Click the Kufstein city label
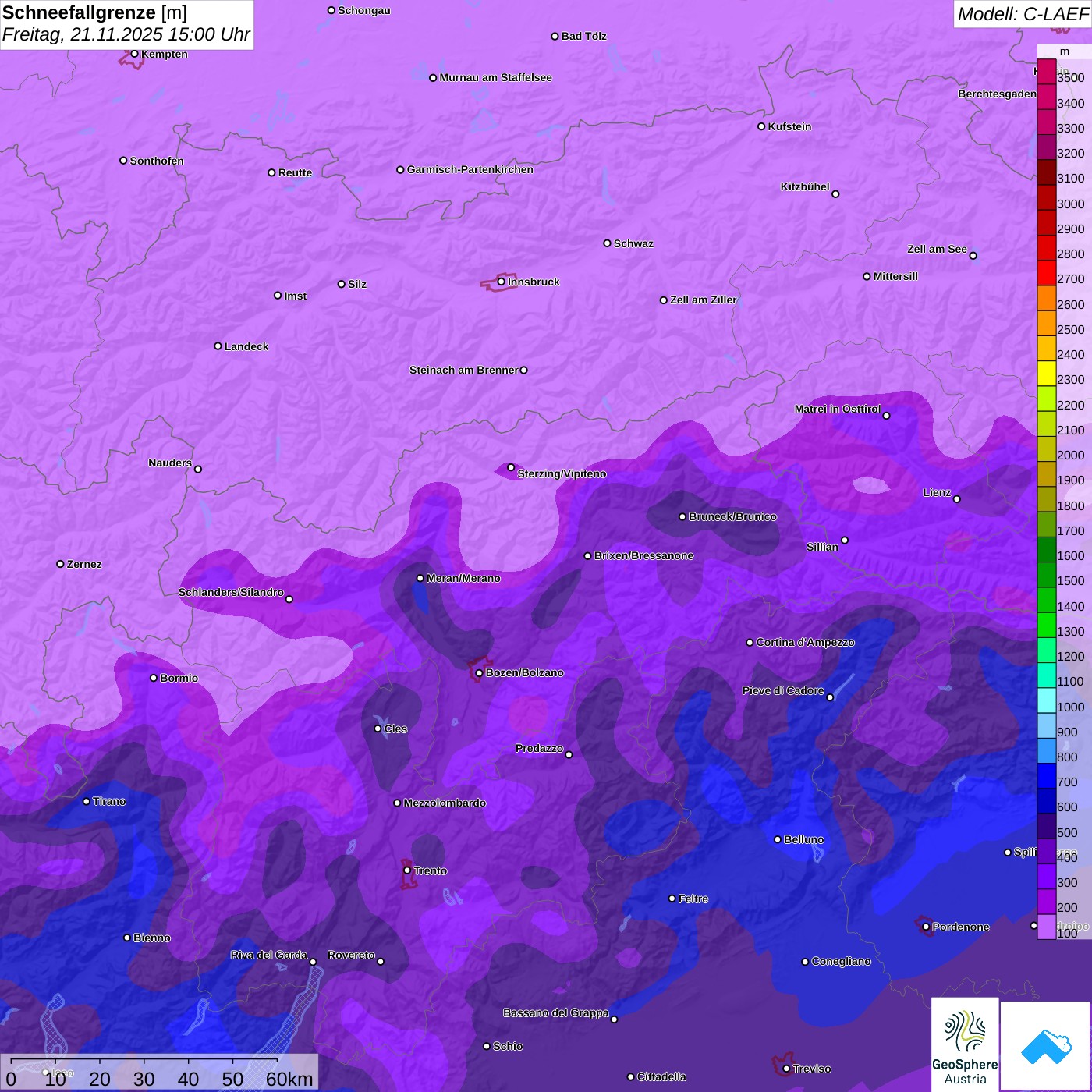Image resolution: width=1092 pixels, height=1092 pixels. [x=789, y=126]
